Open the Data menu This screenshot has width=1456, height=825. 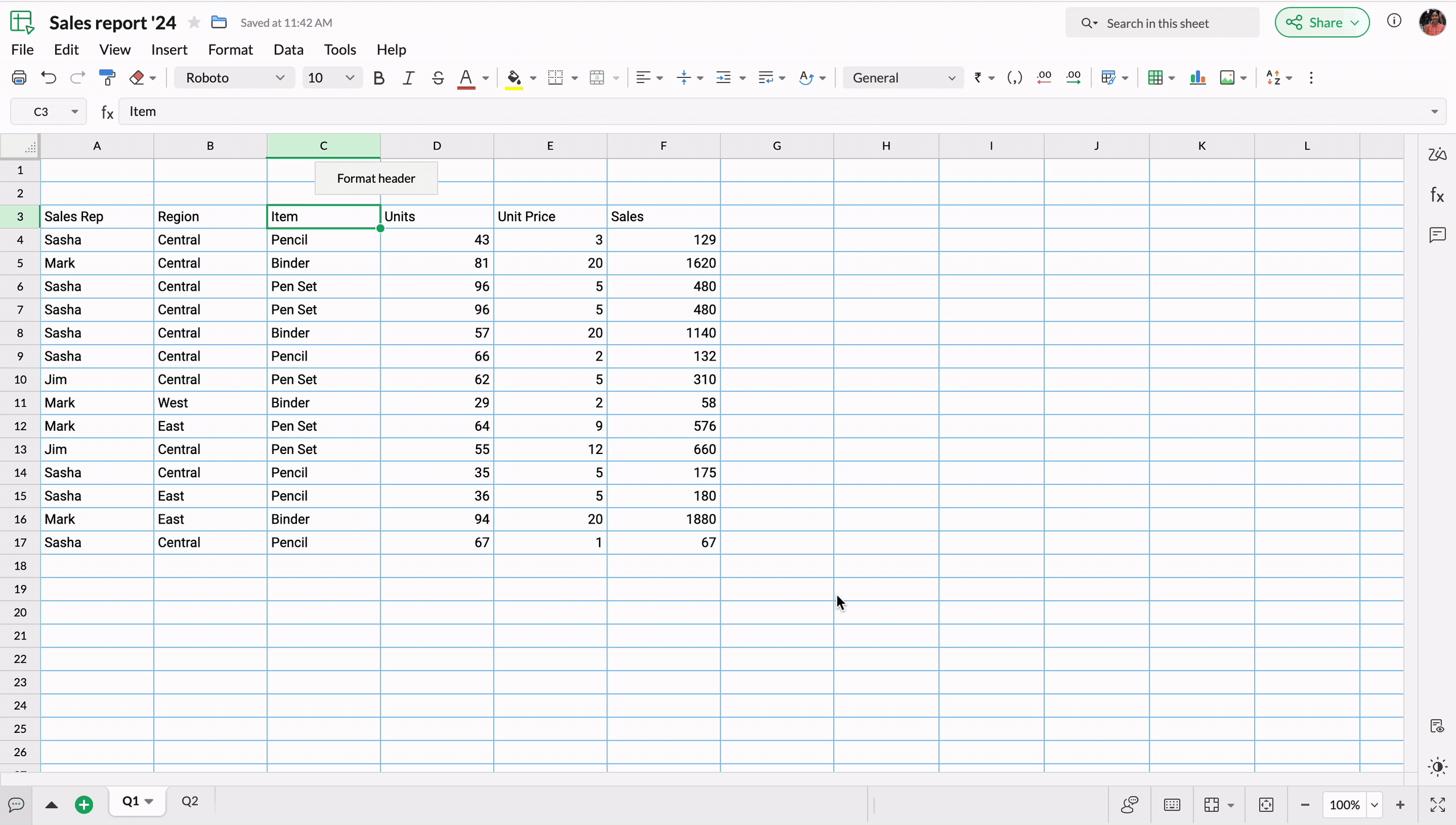click(x=288, y=49)
